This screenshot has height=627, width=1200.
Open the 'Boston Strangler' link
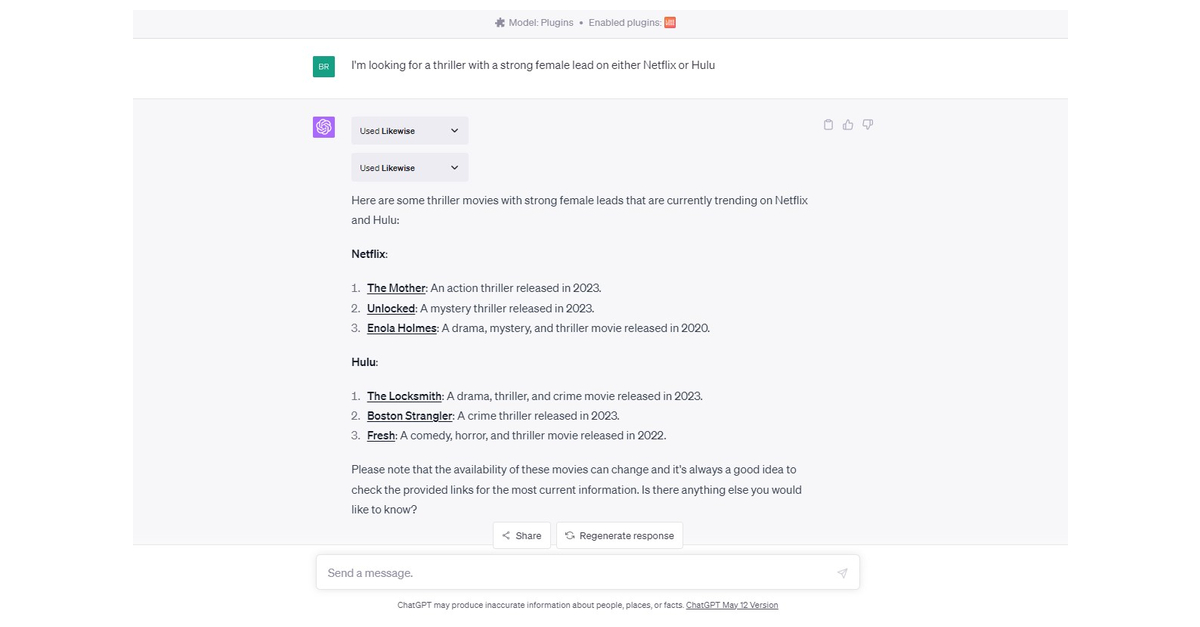coord(409,415)
